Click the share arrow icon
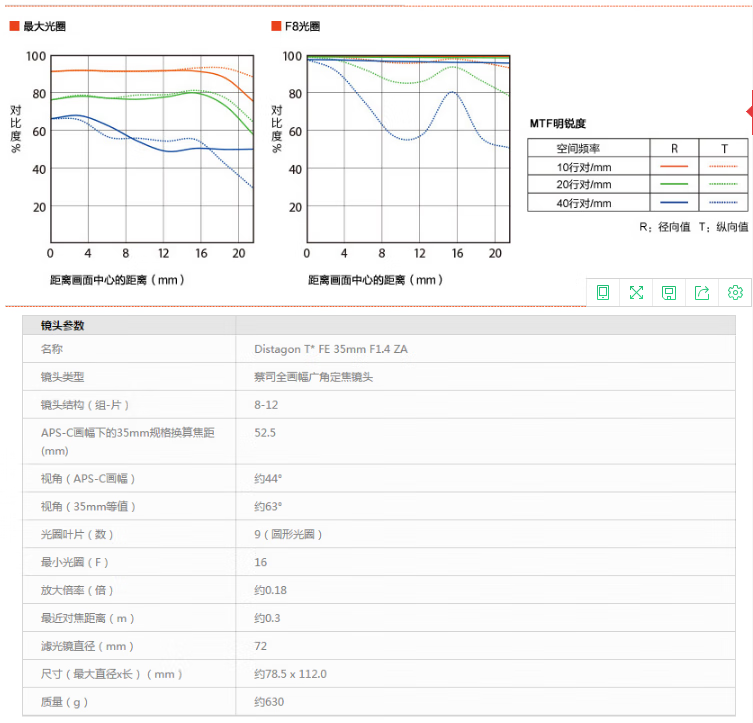The height and width of the screenshot is (723, 753). [x=702, y=292]
